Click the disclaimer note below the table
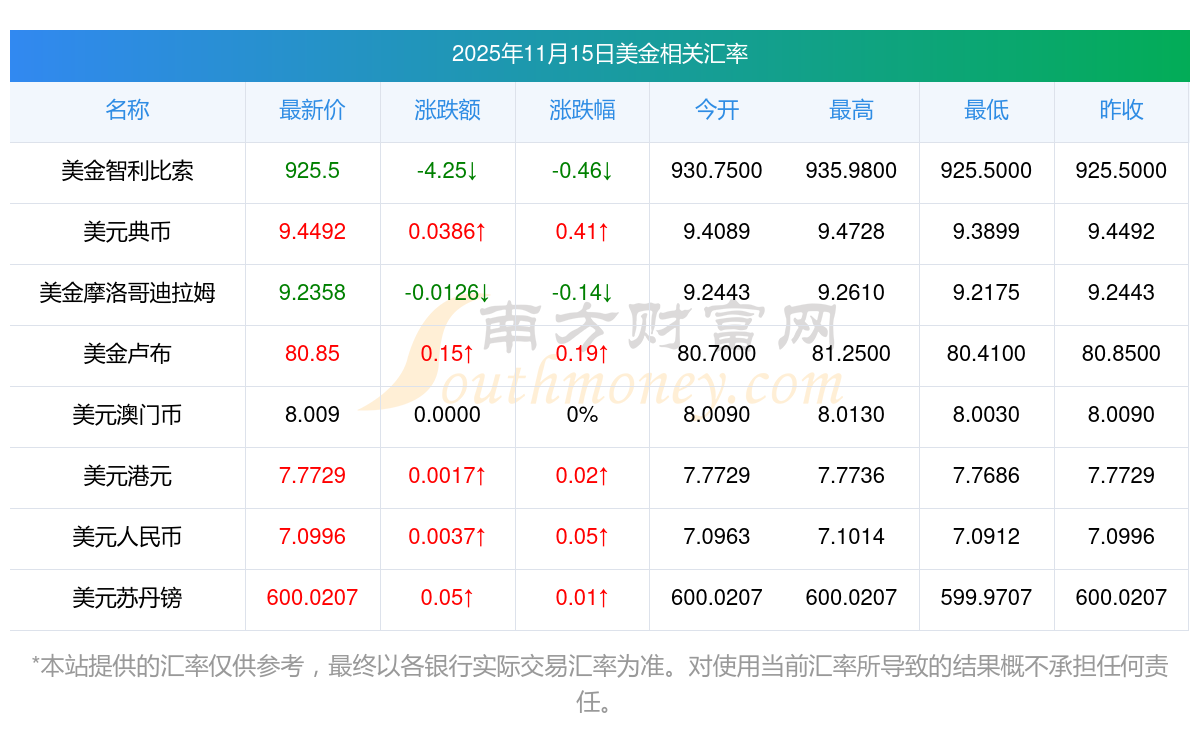Screen dimensions: 1200x733 tap(600, 684)
